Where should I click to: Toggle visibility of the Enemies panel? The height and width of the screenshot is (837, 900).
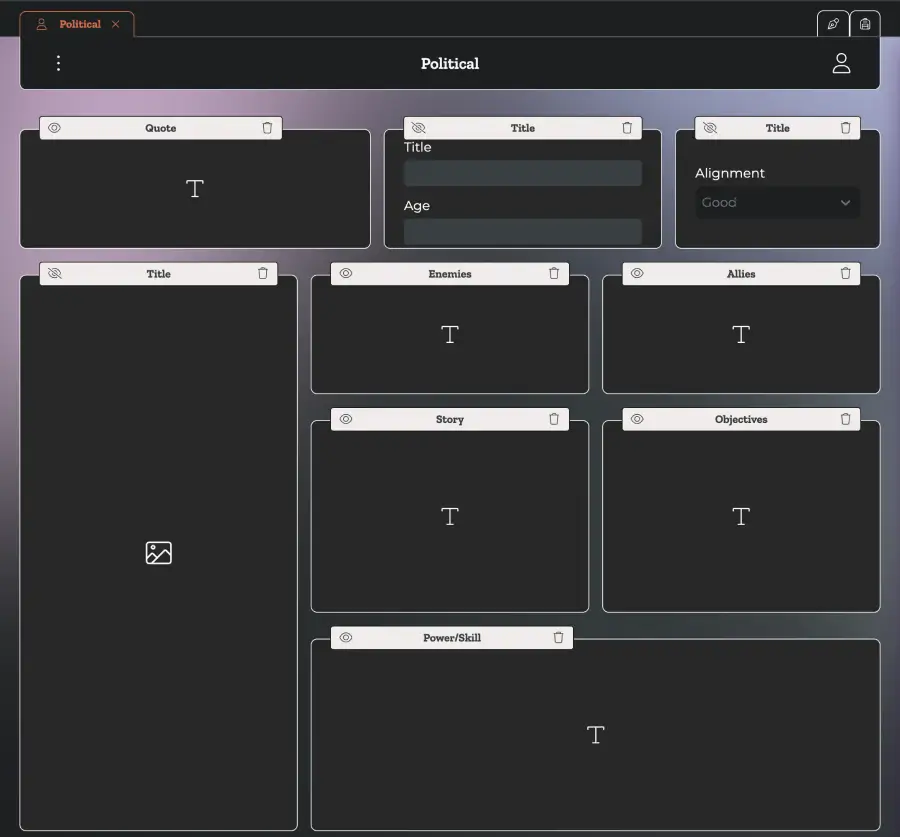click(x=346, y=273)
